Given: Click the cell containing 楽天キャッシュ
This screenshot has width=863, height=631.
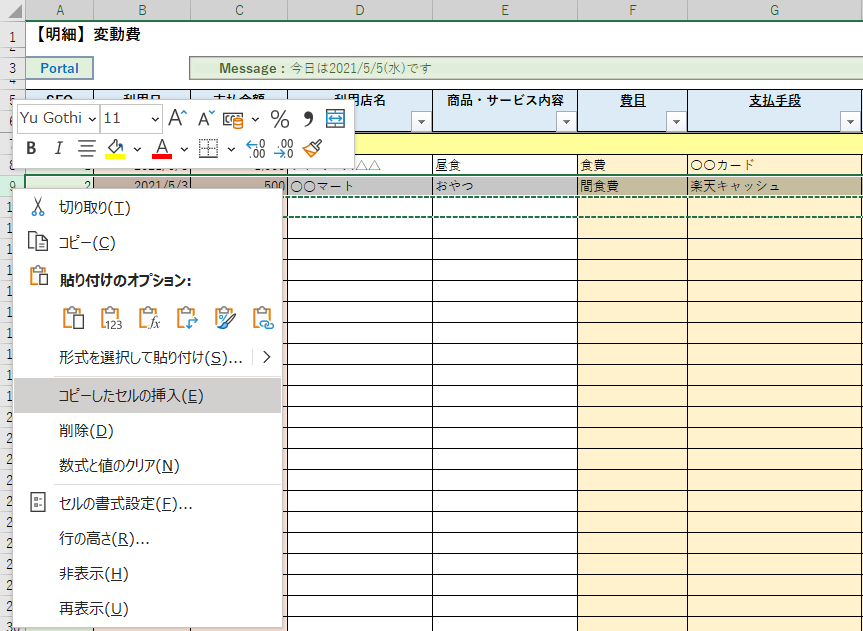Looking at the screenshot, I should pyautogui.click(x=775, y=186).
